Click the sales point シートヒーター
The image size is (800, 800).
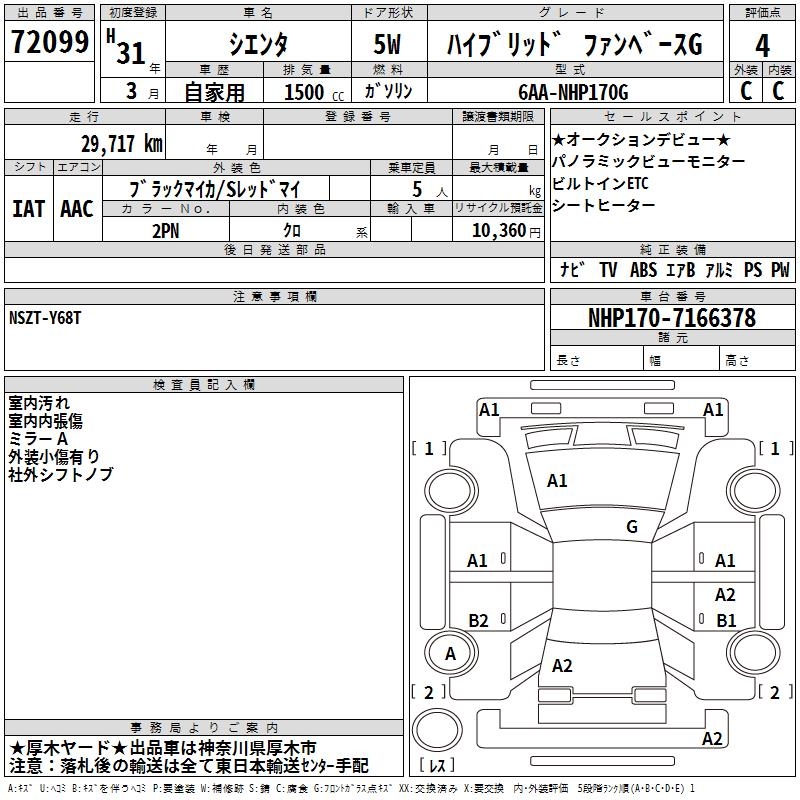point(604,206)
